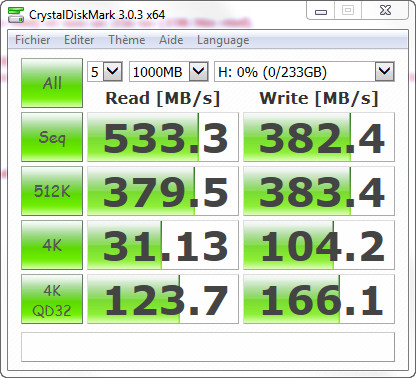Click the Write [MB/s] column header

pos(319,98)
